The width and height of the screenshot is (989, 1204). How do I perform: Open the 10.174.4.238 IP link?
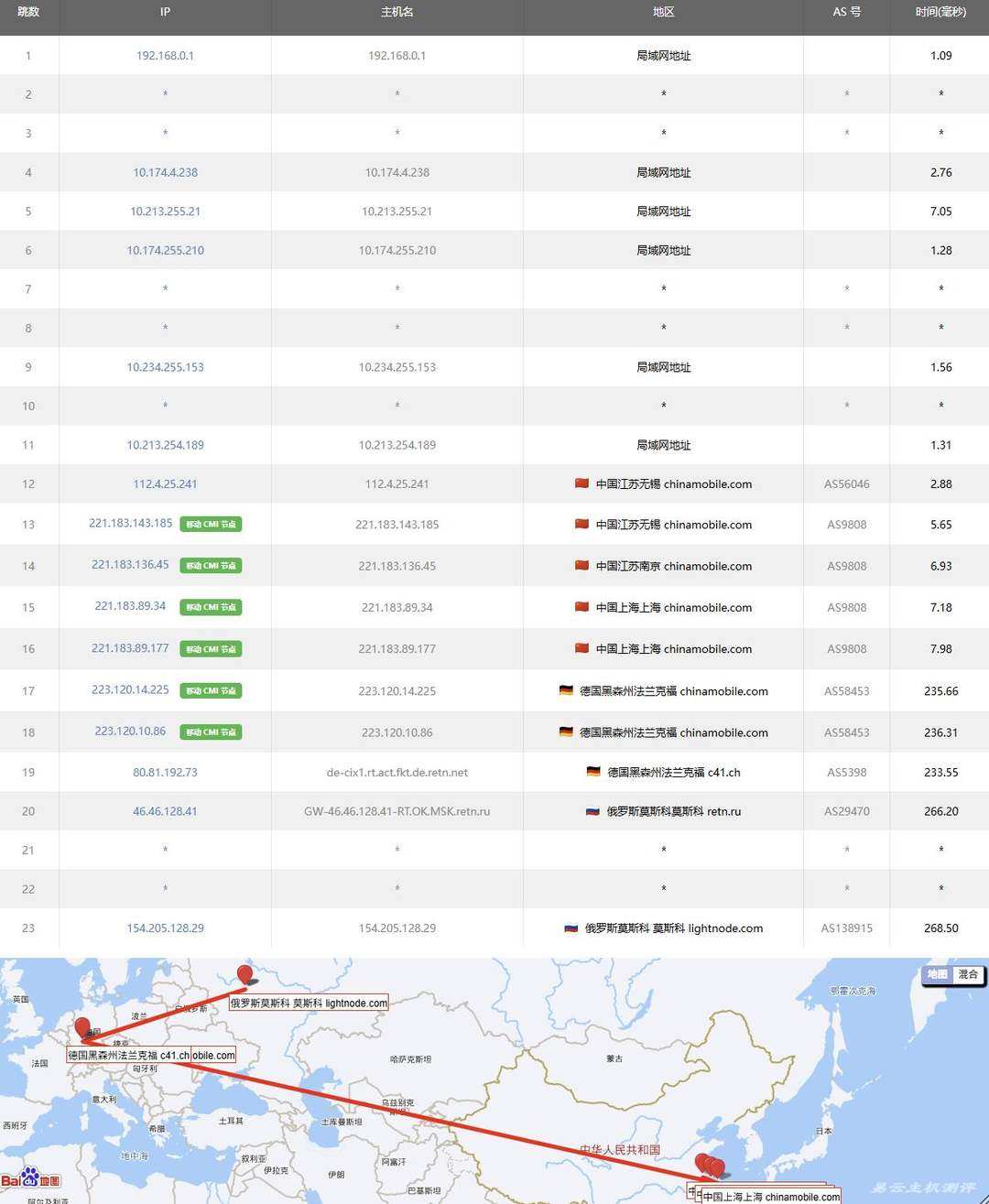point(165,172)
